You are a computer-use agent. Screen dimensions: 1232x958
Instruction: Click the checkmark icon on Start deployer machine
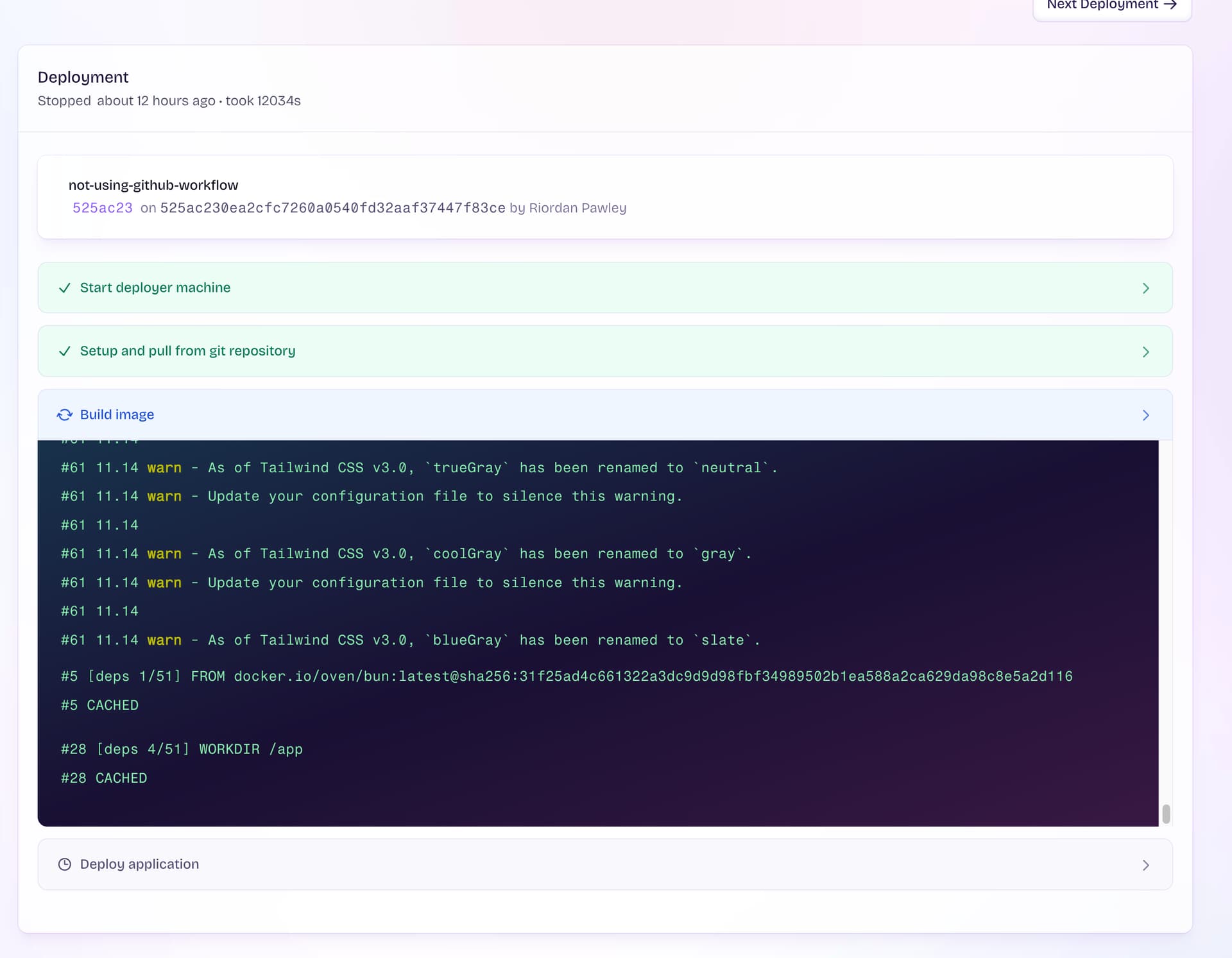tap(65, 288)
